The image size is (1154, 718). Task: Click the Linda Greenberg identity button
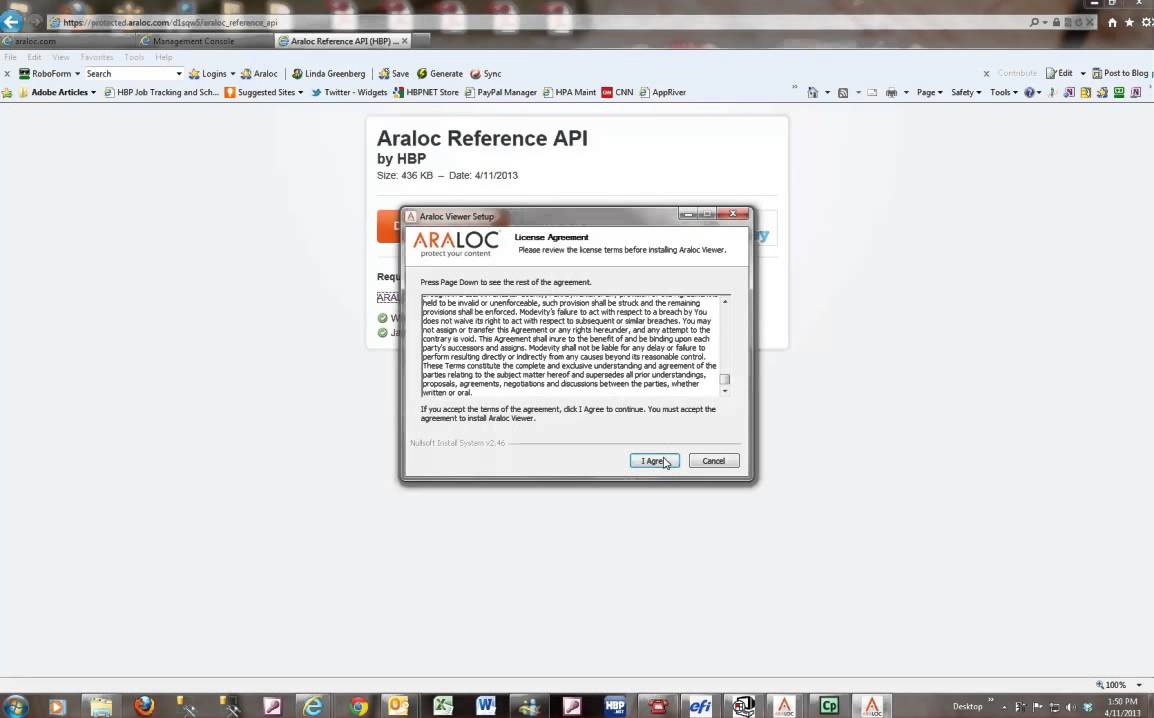point(328,74)
